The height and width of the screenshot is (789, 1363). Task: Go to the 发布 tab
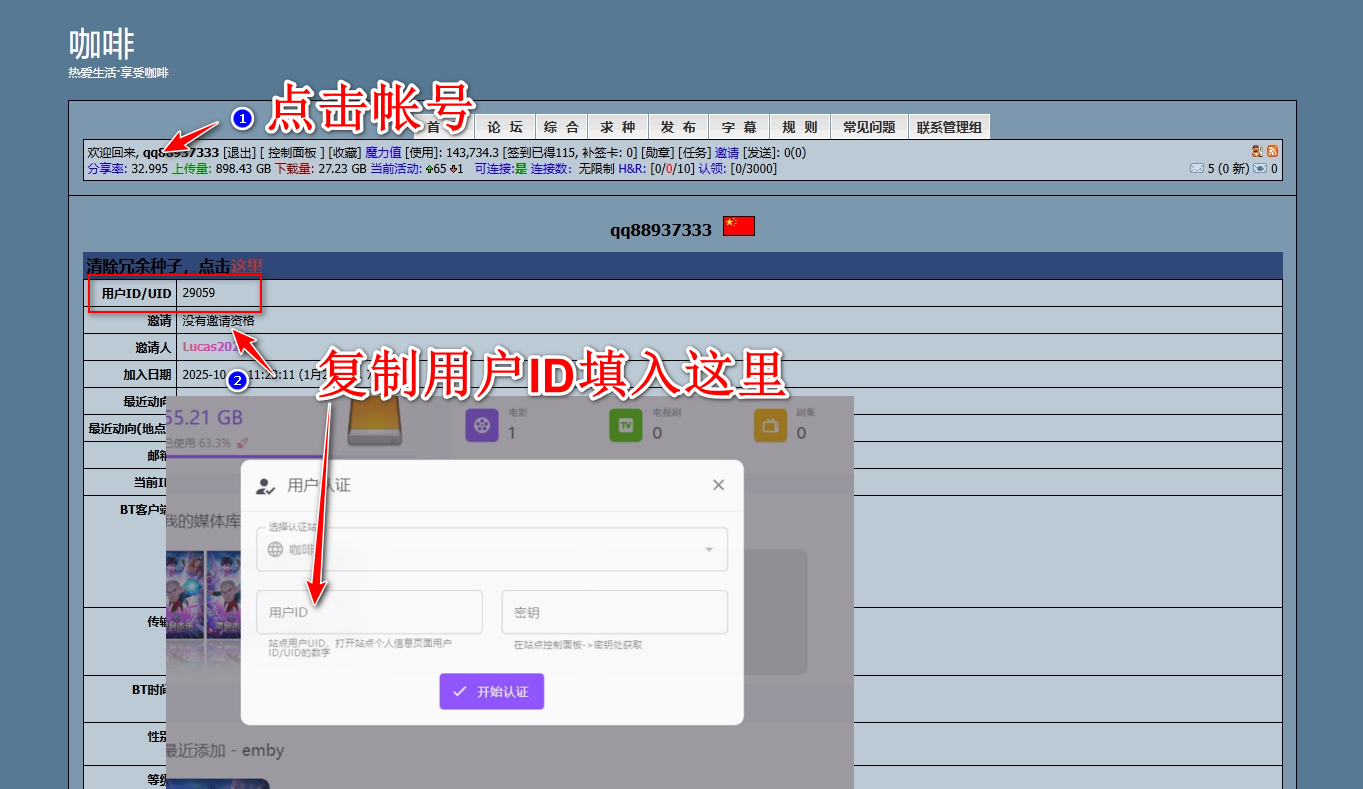[x=678, y=127]
